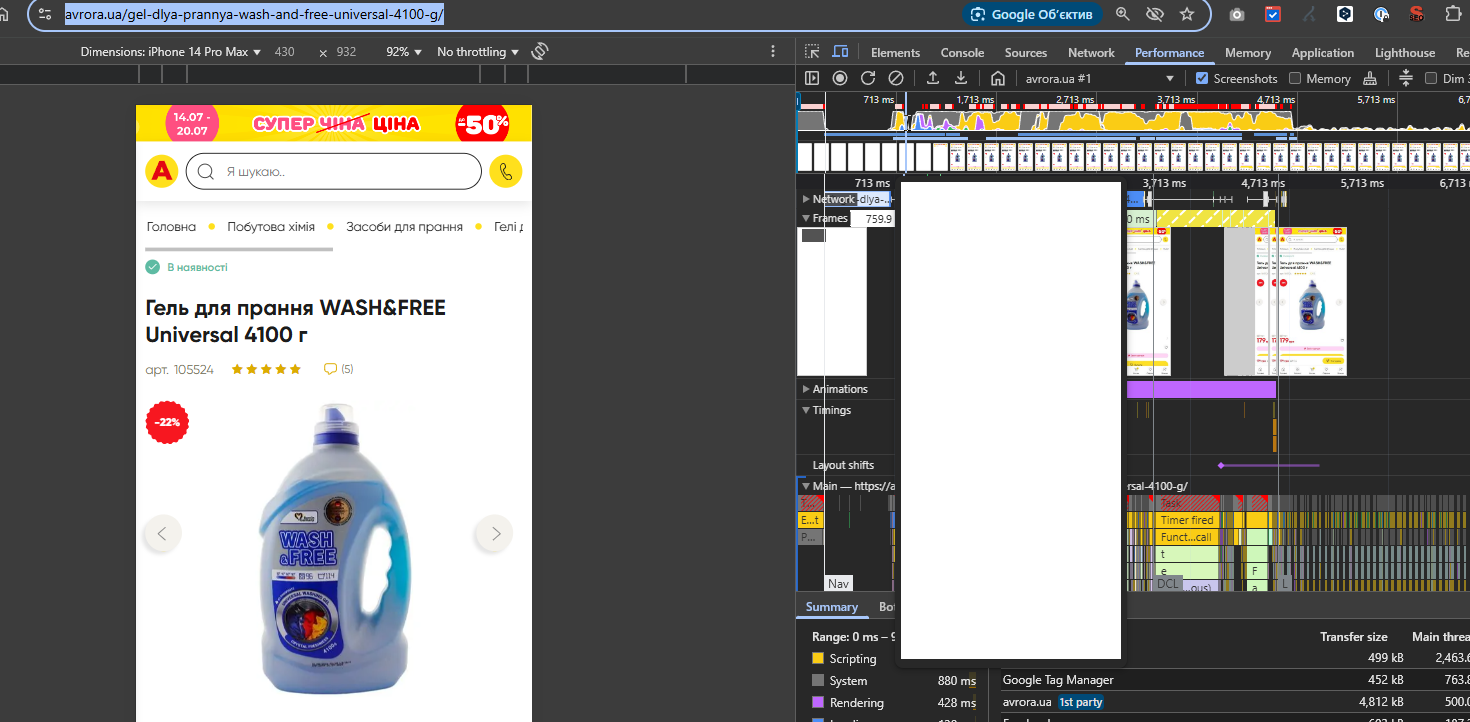Open the reviews comment icon with (5)
This screenshot has width=1470, height=722.
[x=338, y=369]
